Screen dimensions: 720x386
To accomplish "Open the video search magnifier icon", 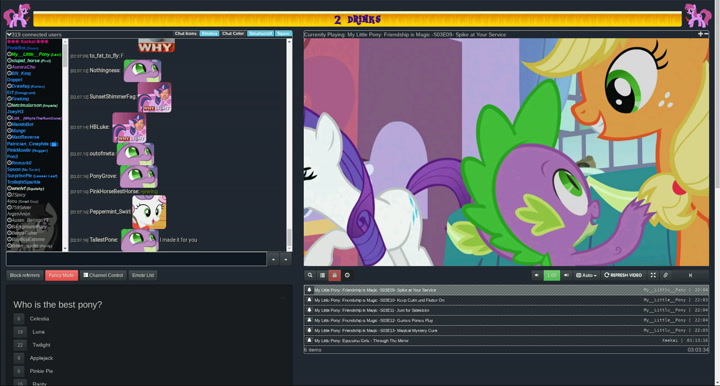I will coord(310,275).
